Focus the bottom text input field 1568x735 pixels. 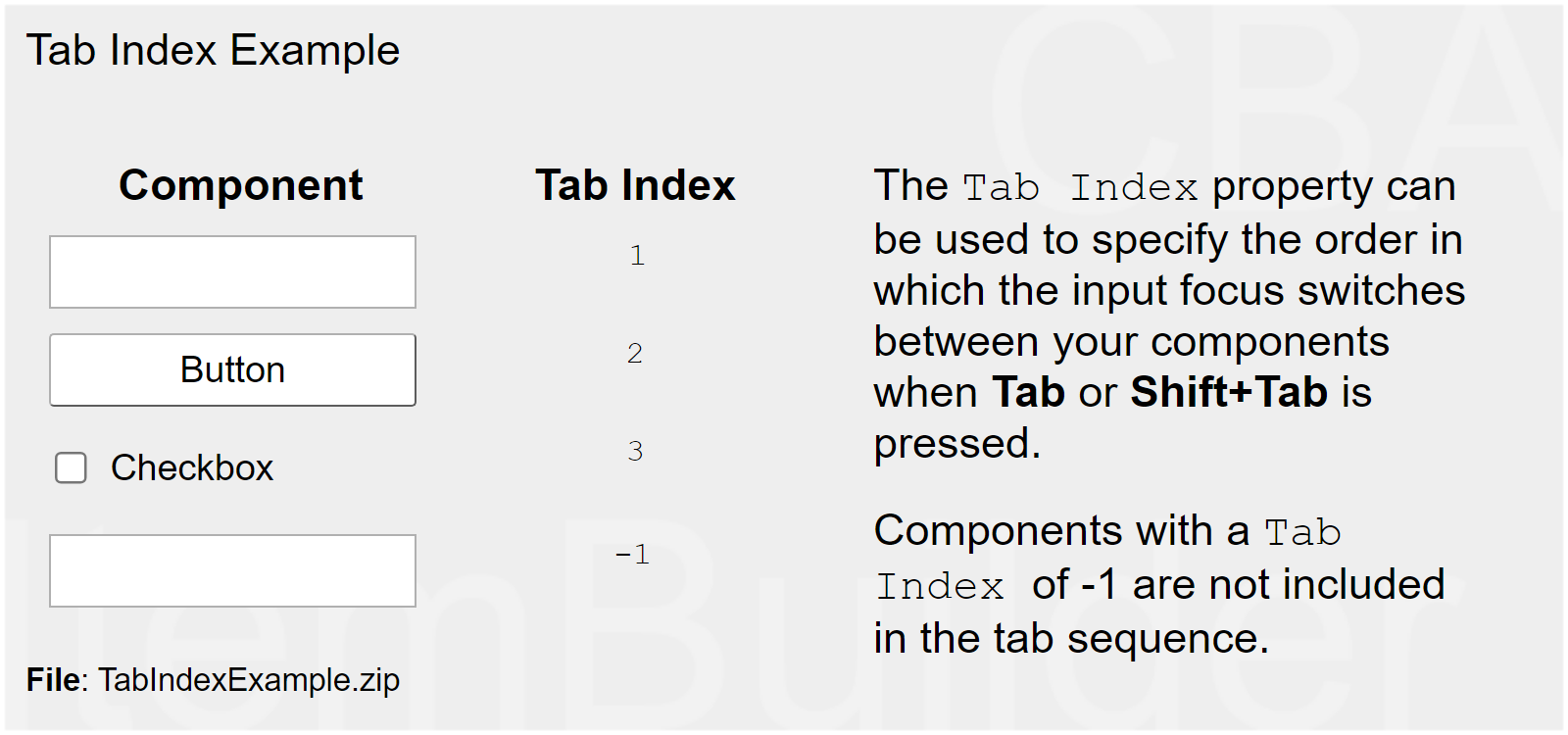[x=232, y=570]
